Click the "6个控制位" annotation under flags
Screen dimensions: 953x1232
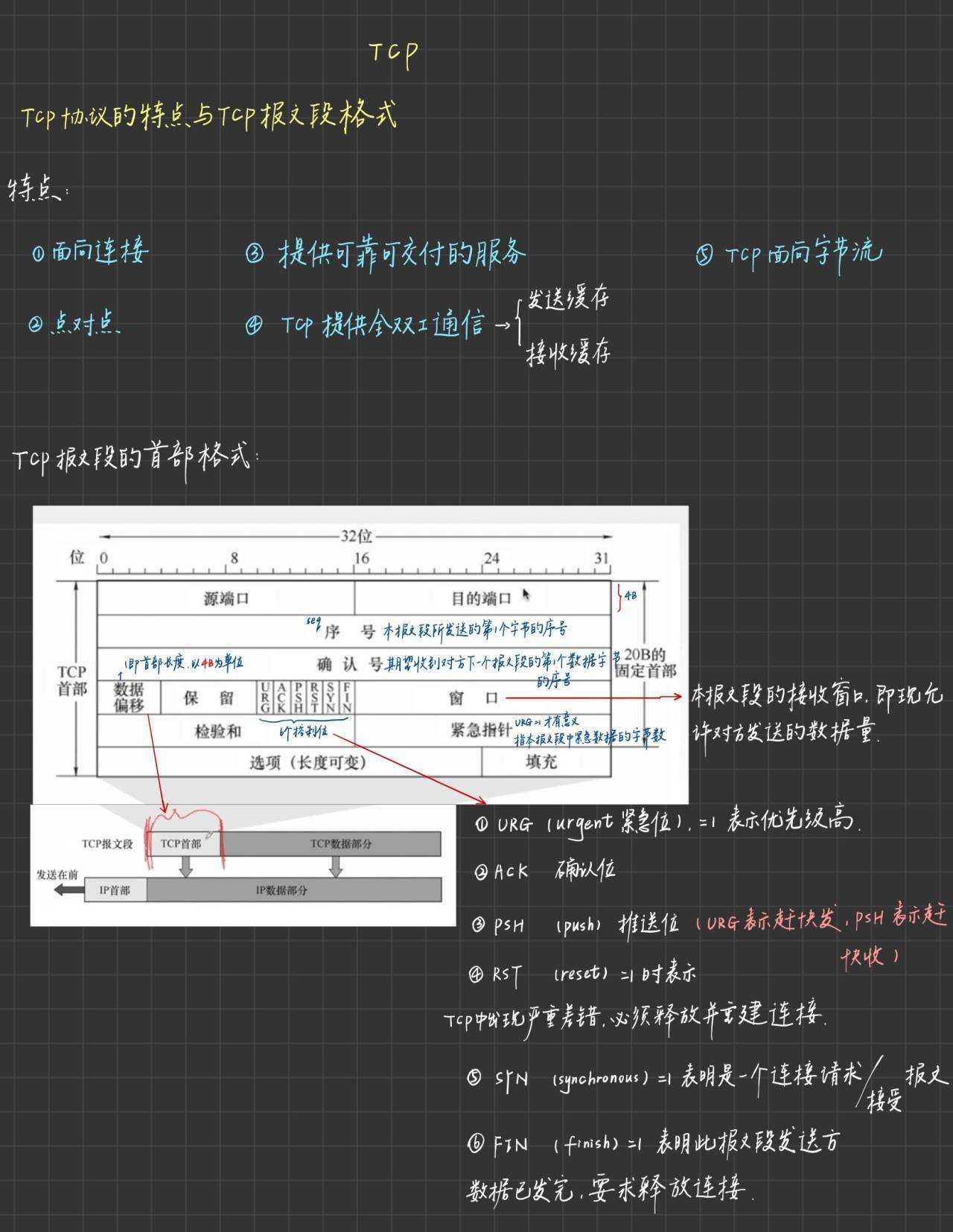pyautogui.click(x=304, y=732)
